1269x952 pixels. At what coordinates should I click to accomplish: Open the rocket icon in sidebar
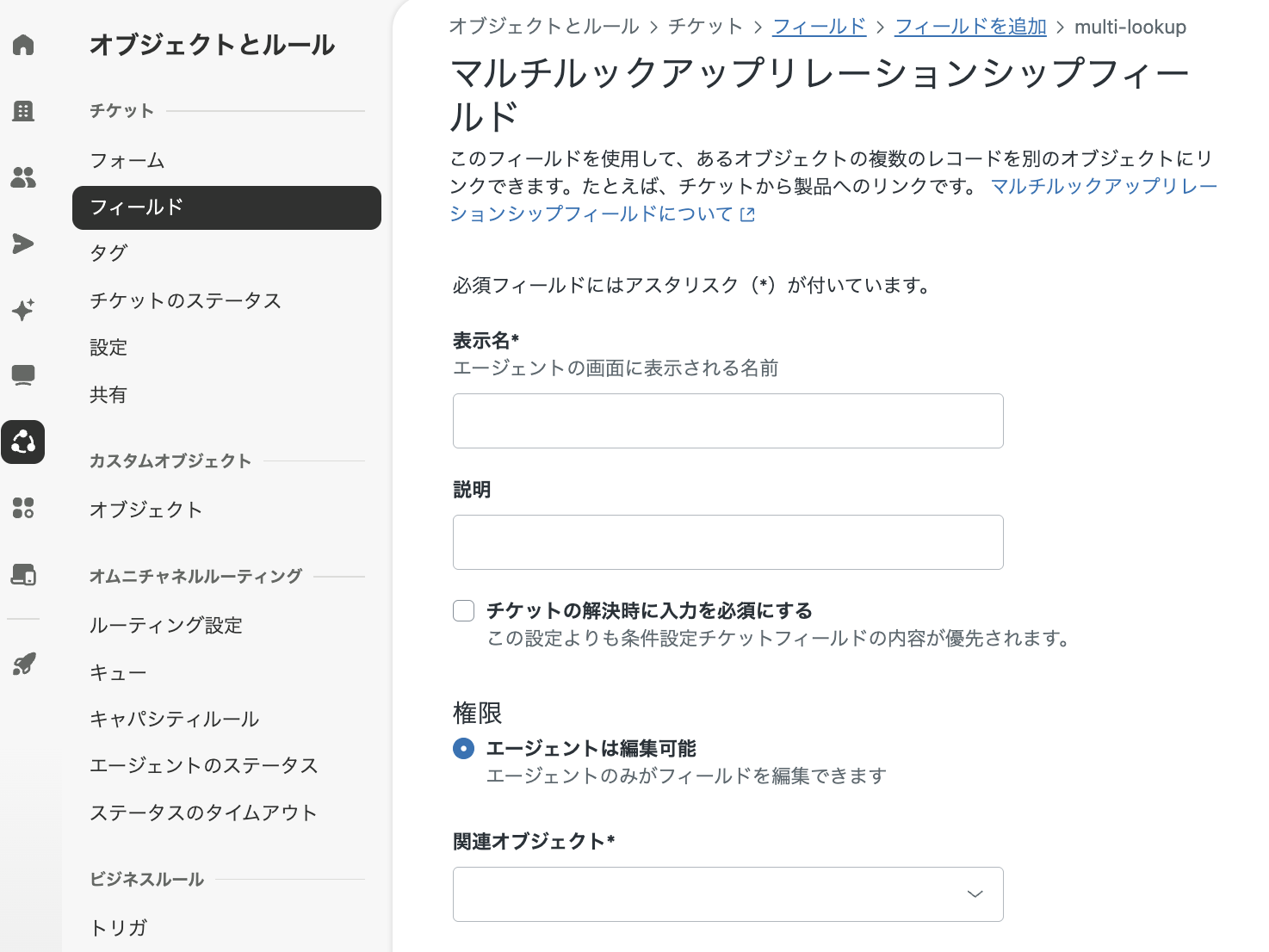23,664
